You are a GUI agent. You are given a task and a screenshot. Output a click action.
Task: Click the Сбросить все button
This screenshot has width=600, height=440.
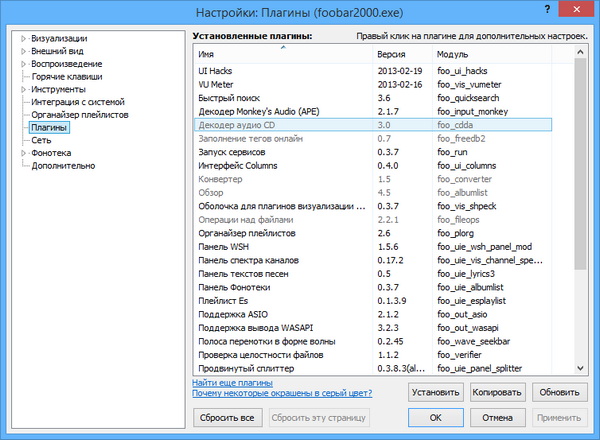point(227,418)
